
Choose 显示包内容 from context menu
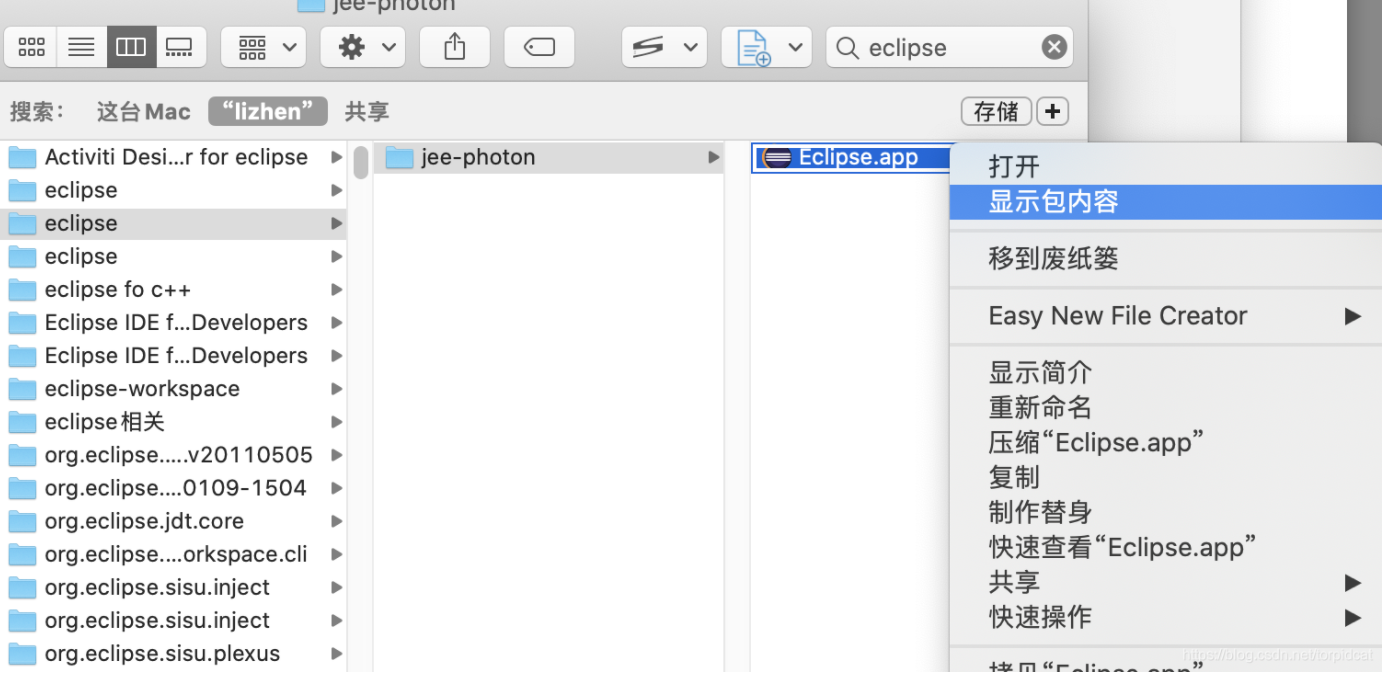tap(1165, 202)
